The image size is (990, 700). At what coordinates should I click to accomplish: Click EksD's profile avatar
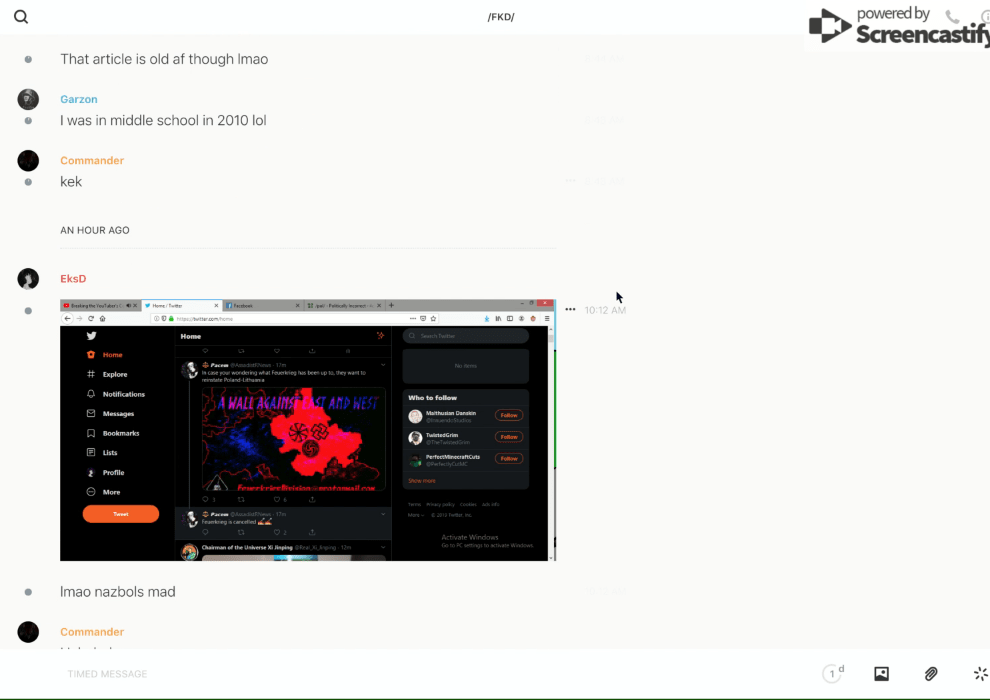point(28,279)
